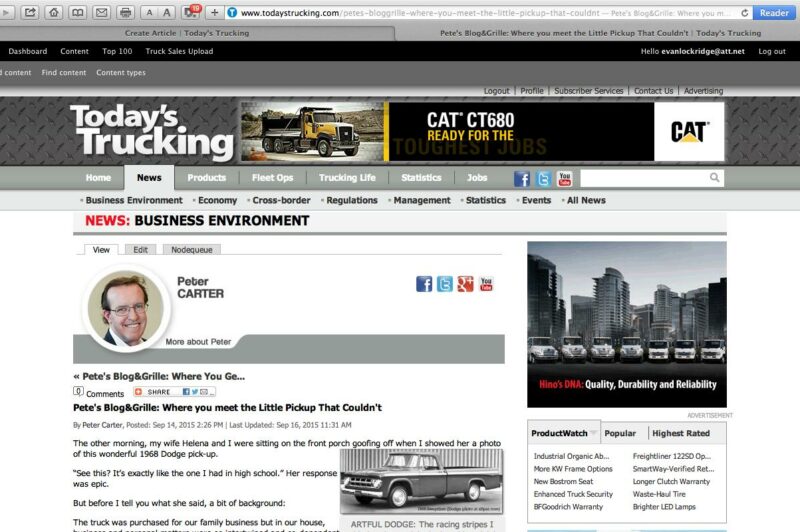Click the mail envelope toolbar icon

coord(102,12)
